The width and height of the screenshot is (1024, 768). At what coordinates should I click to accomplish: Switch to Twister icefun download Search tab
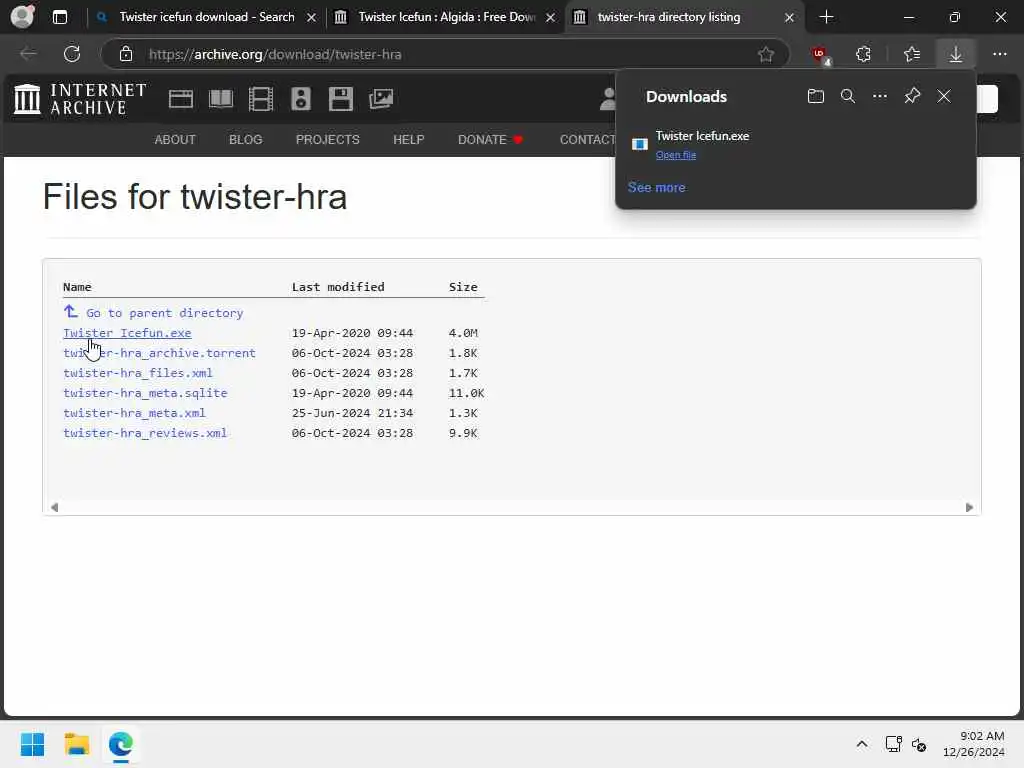(206, 17)
